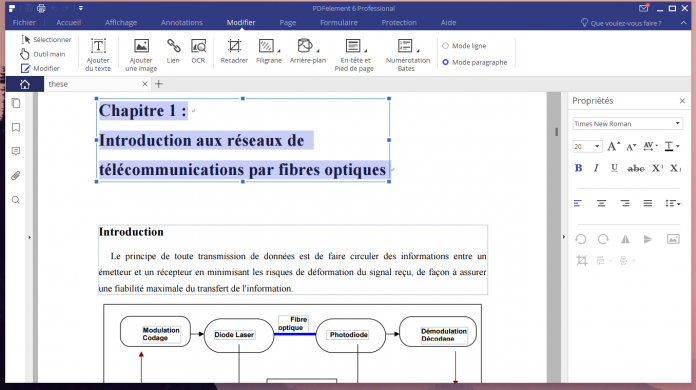
Task: Open Numérotation Bates tool
Action: 407,55
